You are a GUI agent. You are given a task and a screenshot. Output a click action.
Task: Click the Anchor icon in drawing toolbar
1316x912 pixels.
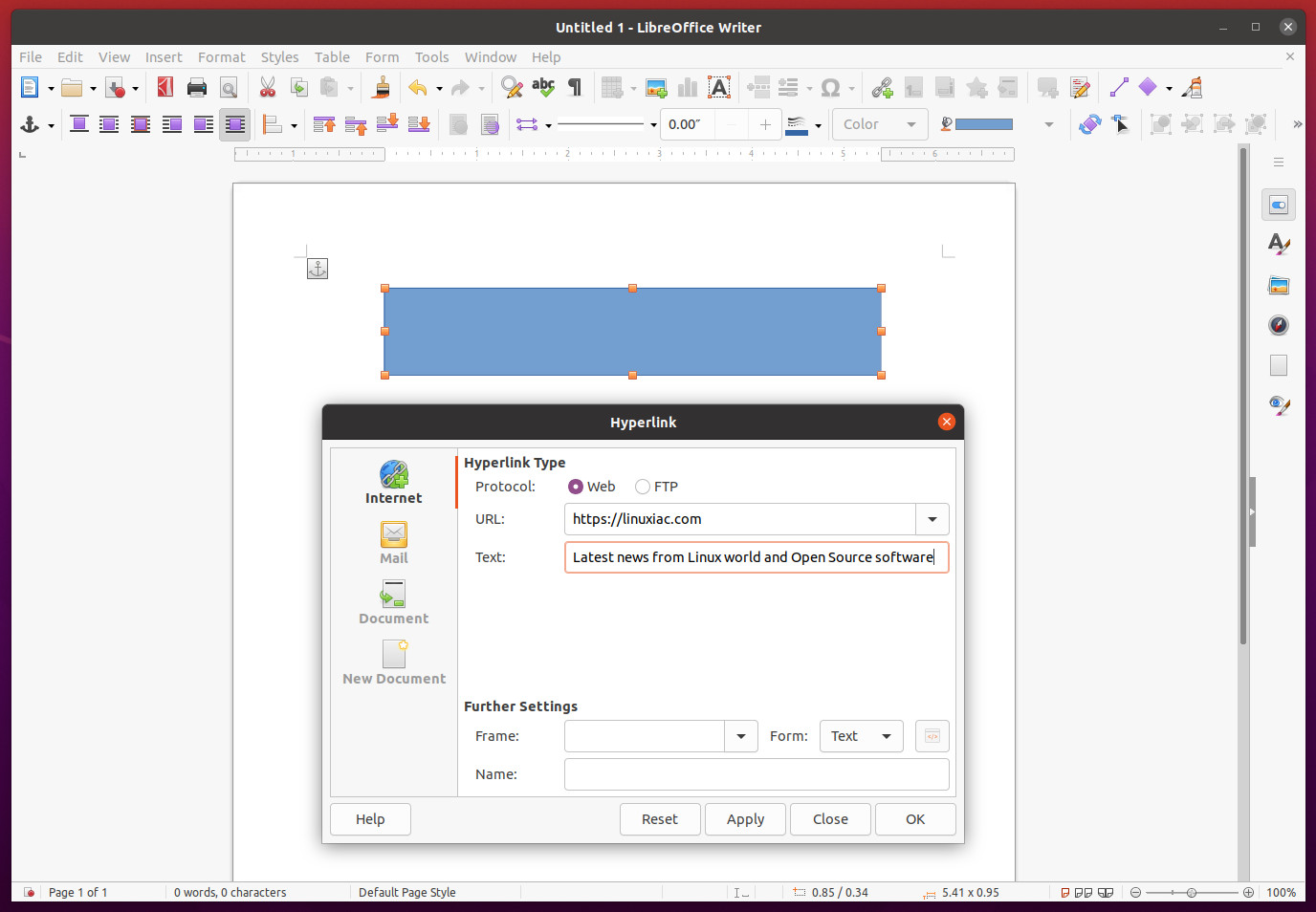coord(30,124)
